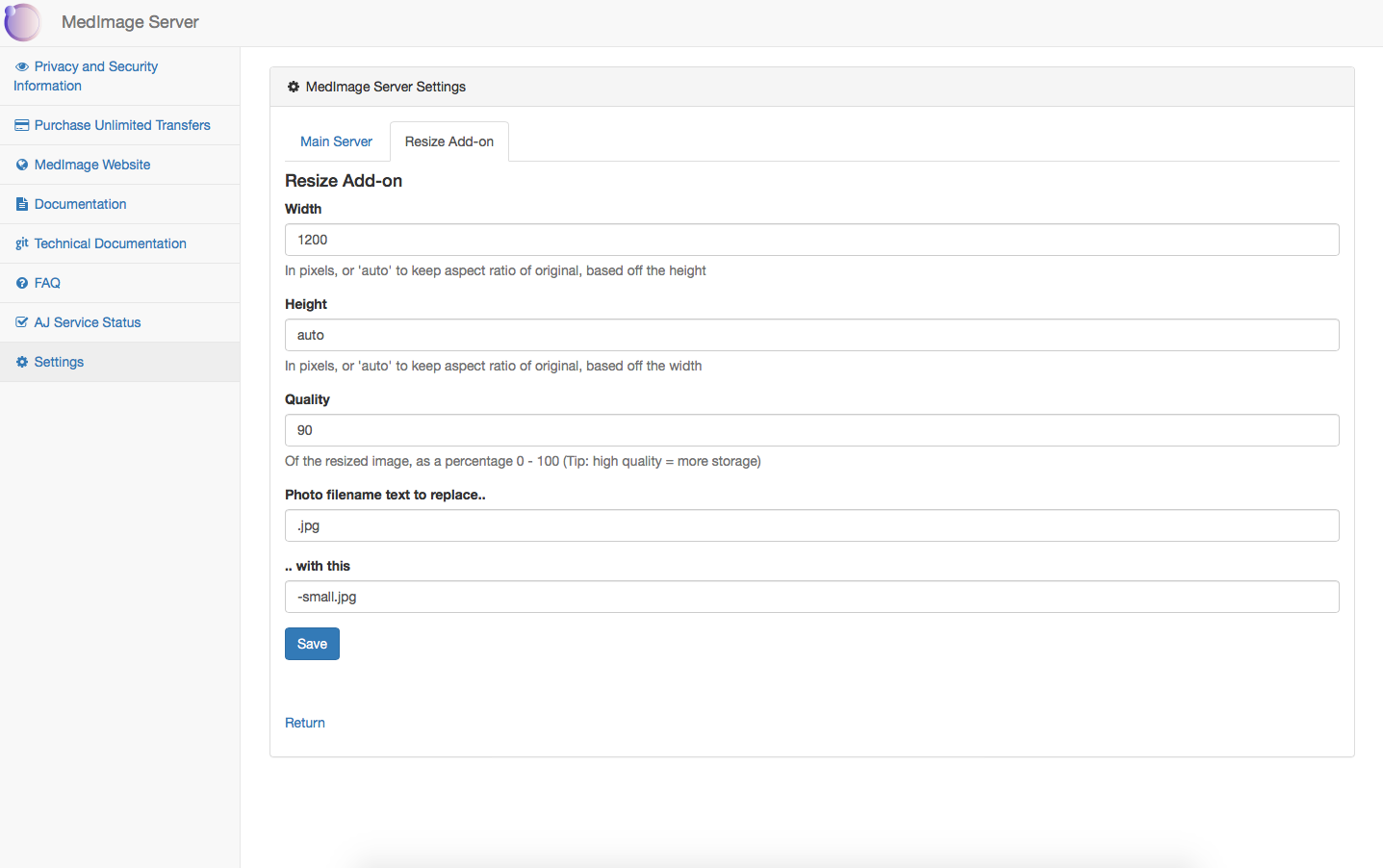Click the 'MedImage Server Settings' panel title
This screenshot has height=868, width=1383.
point(386,87)
